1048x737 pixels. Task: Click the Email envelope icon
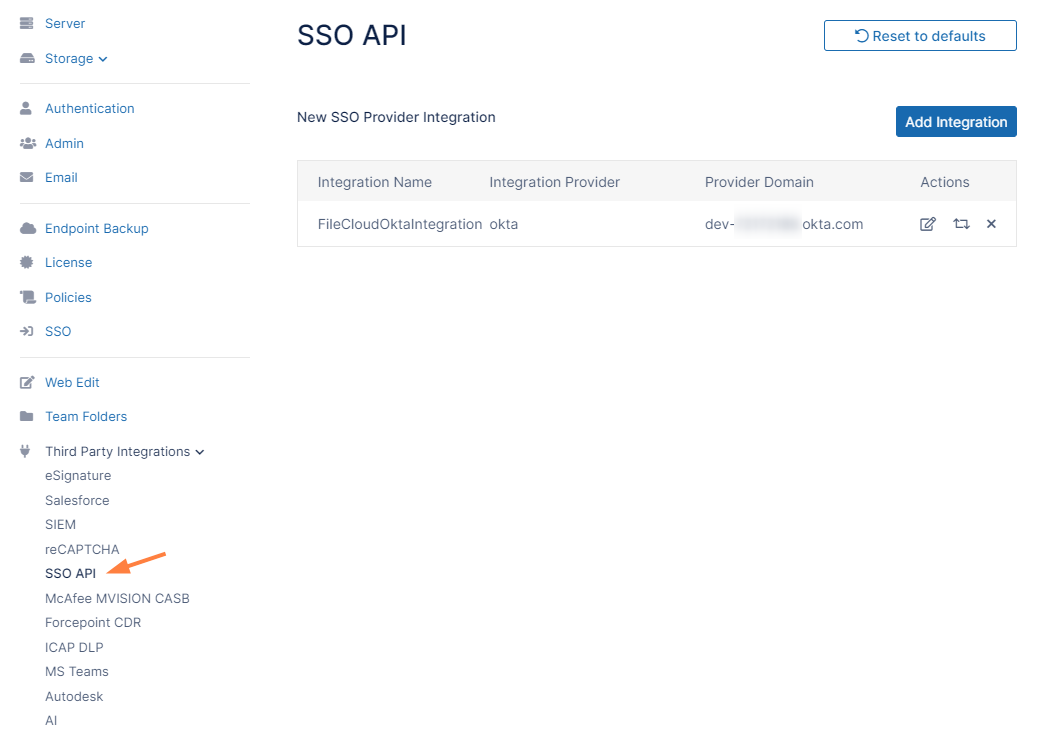coord(27,177)
